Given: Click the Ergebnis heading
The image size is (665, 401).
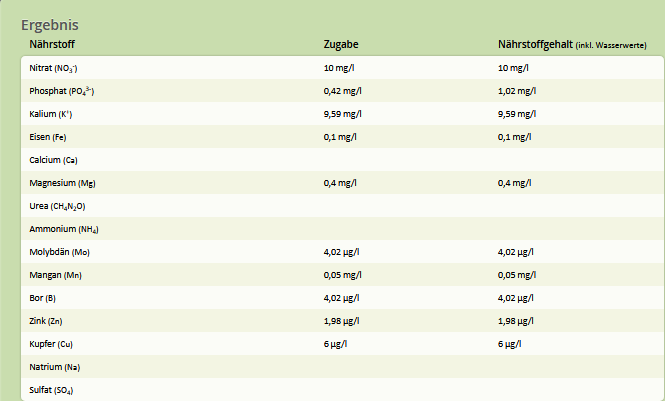Looking at the screenshot, I should (x=50, y=25).
